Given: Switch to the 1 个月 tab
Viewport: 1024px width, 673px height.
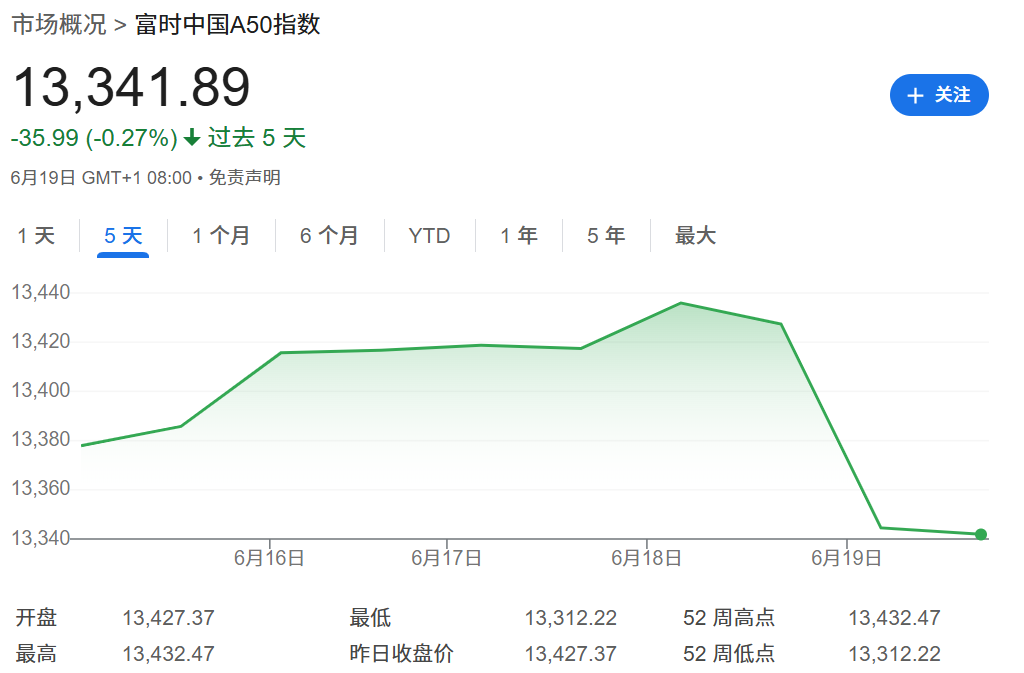Looking at the screenshot, I should tap(221, 236).
